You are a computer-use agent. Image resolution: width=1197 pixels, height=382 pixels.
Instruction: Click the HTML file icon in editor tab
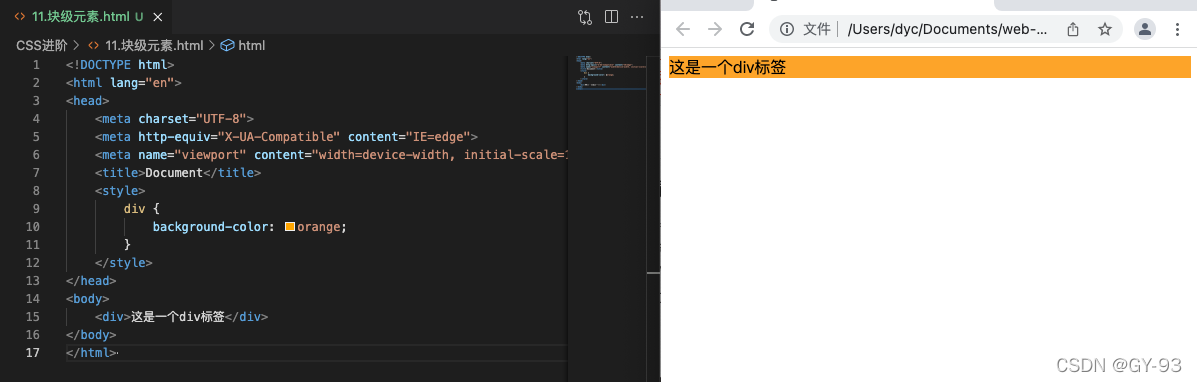[19, 16]
